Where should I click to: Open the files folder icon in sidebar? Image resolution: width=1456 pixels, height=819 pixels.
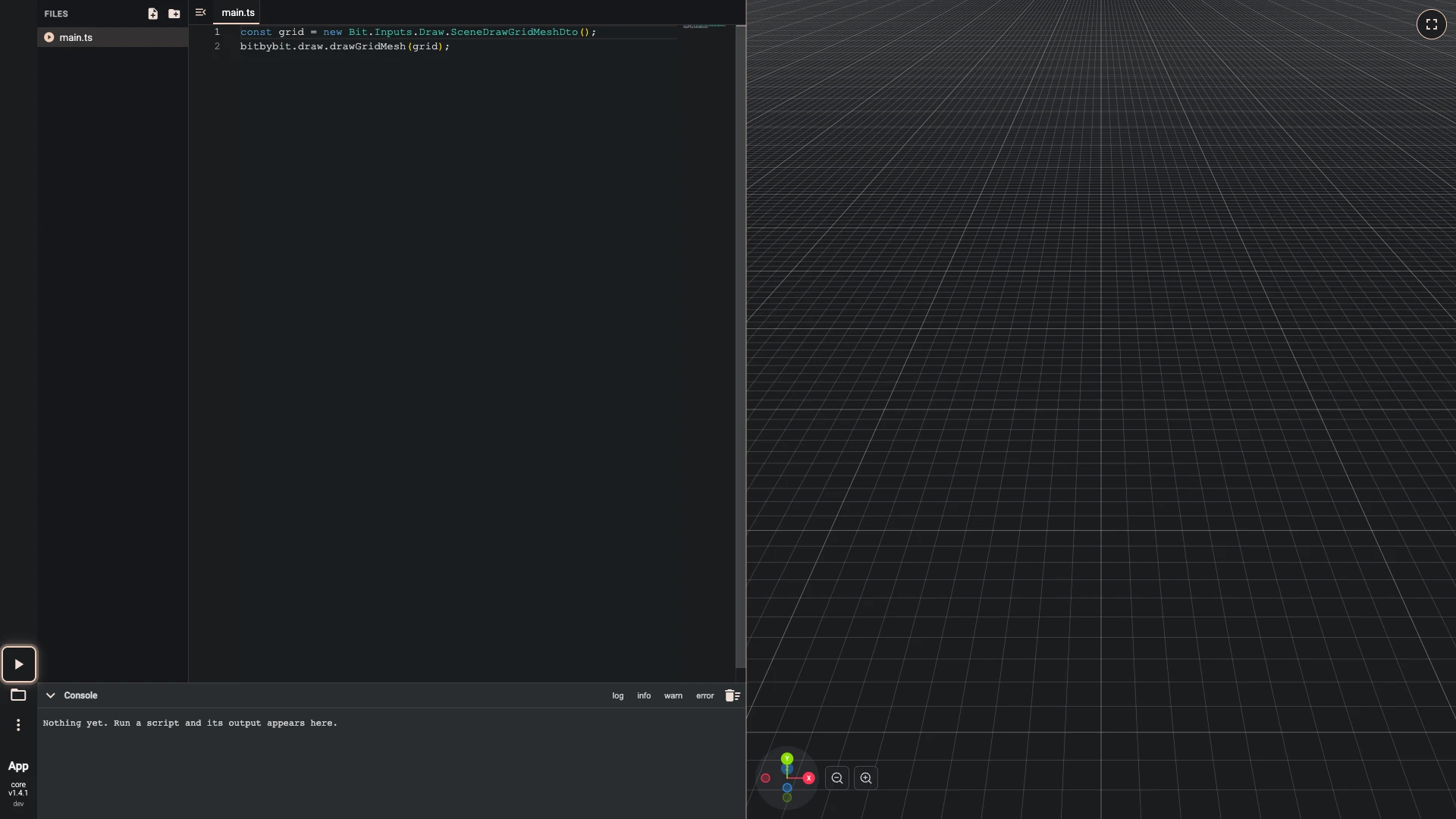pos(18,695)
